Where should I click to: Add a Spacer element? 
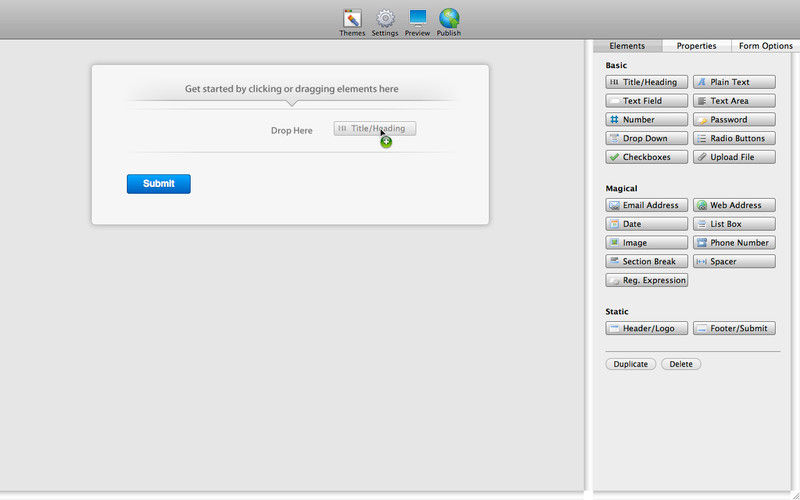click(734, 261)
